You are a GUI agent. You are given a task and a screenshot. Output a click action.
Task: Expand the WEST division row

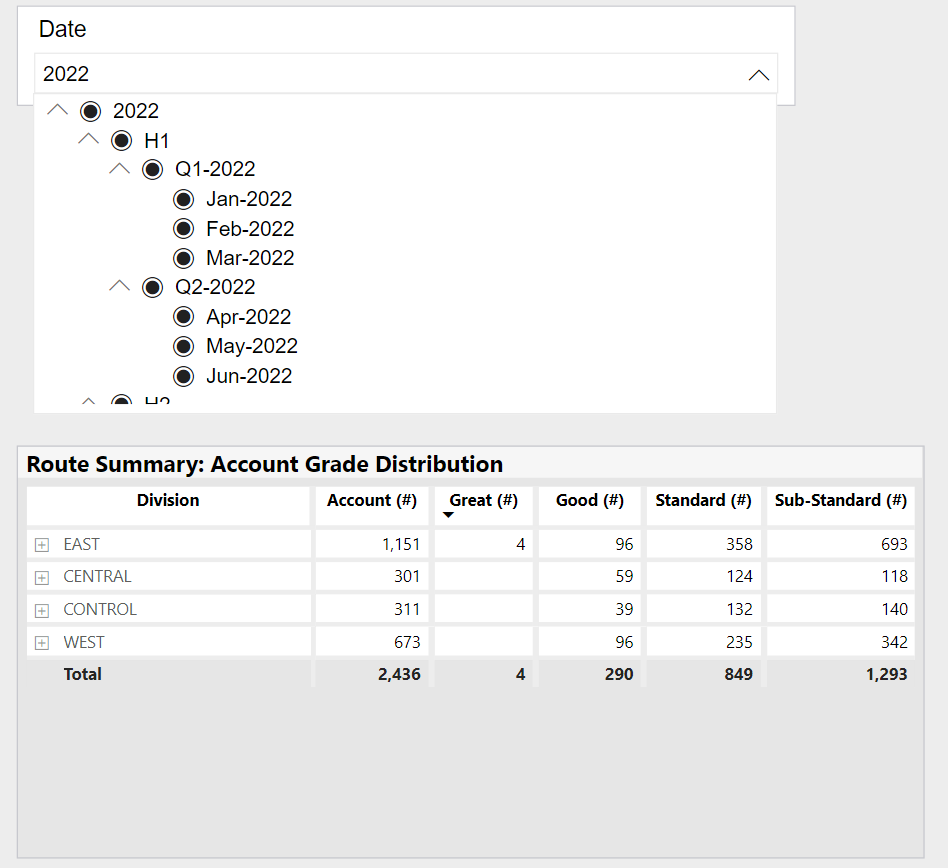tap(42, 643)
